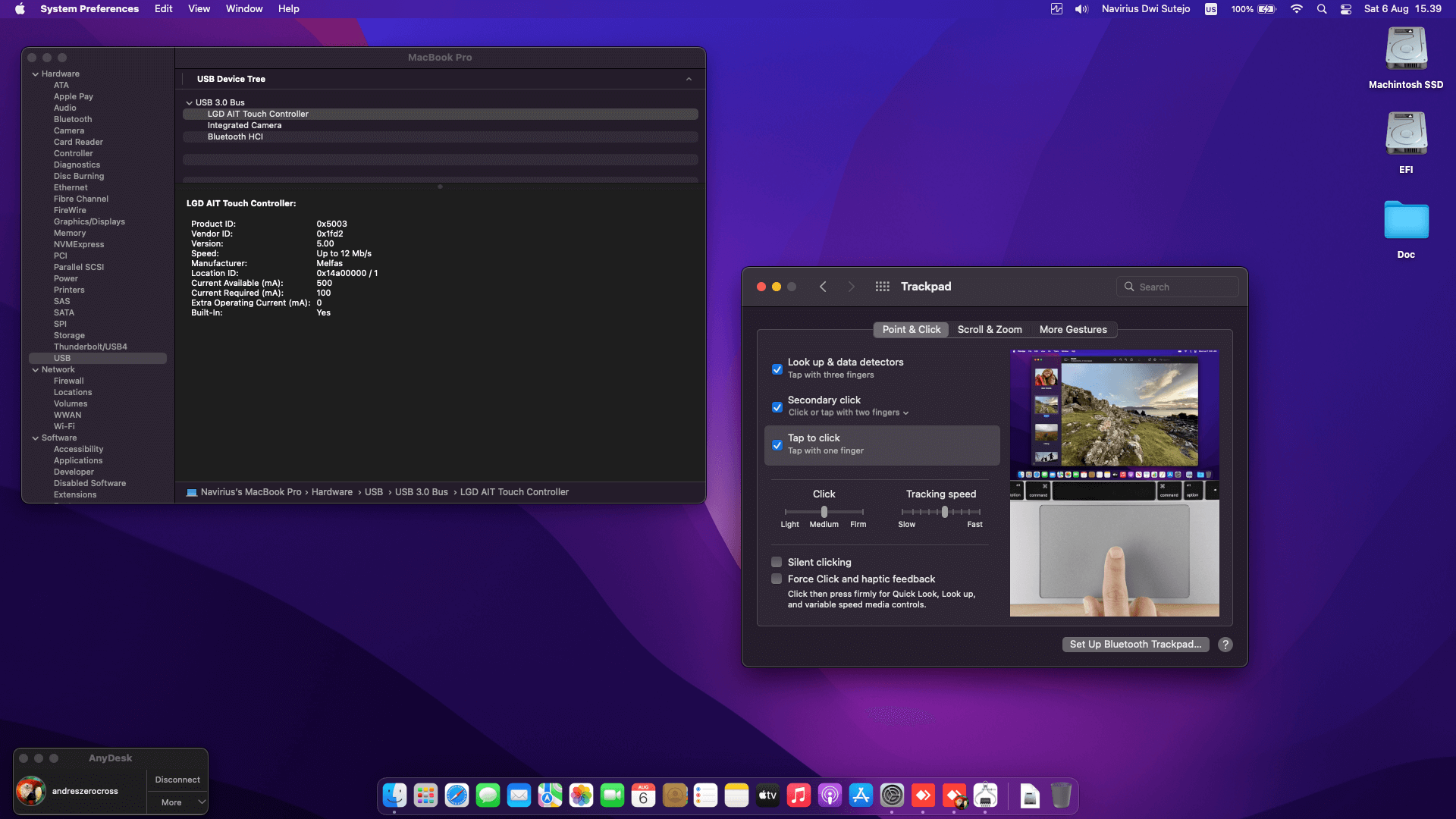Disable Tap to click checkbox

(777, 445)
